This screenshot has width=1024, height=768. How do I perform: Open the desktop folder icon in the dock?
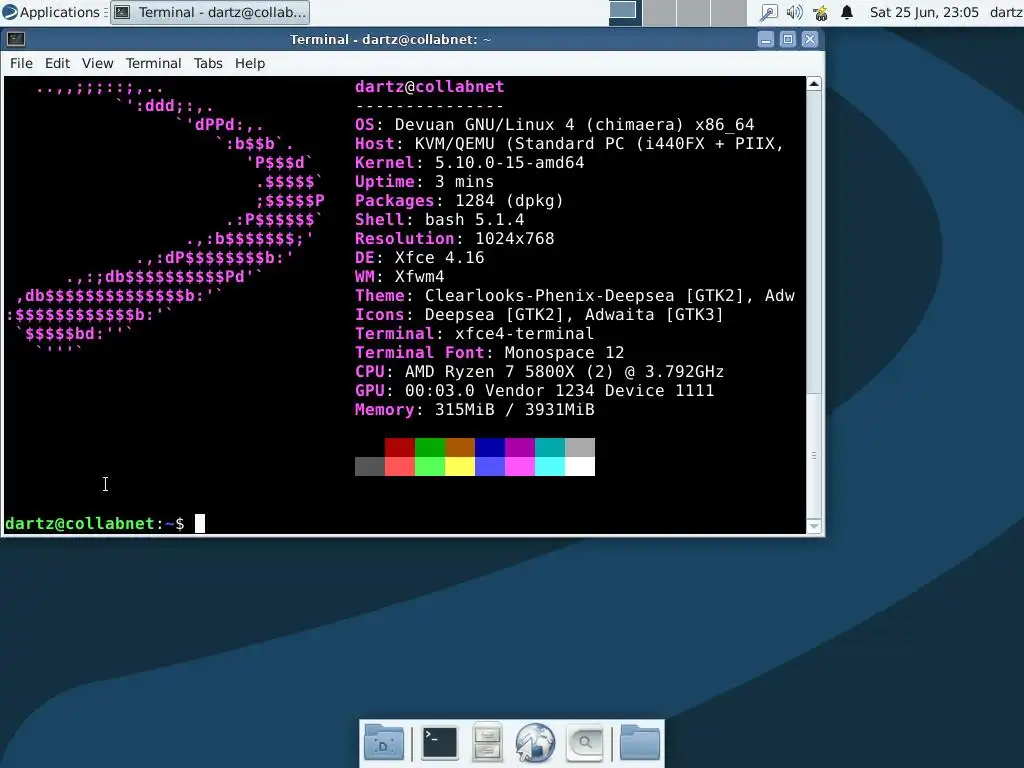click(x=383, y=743)
